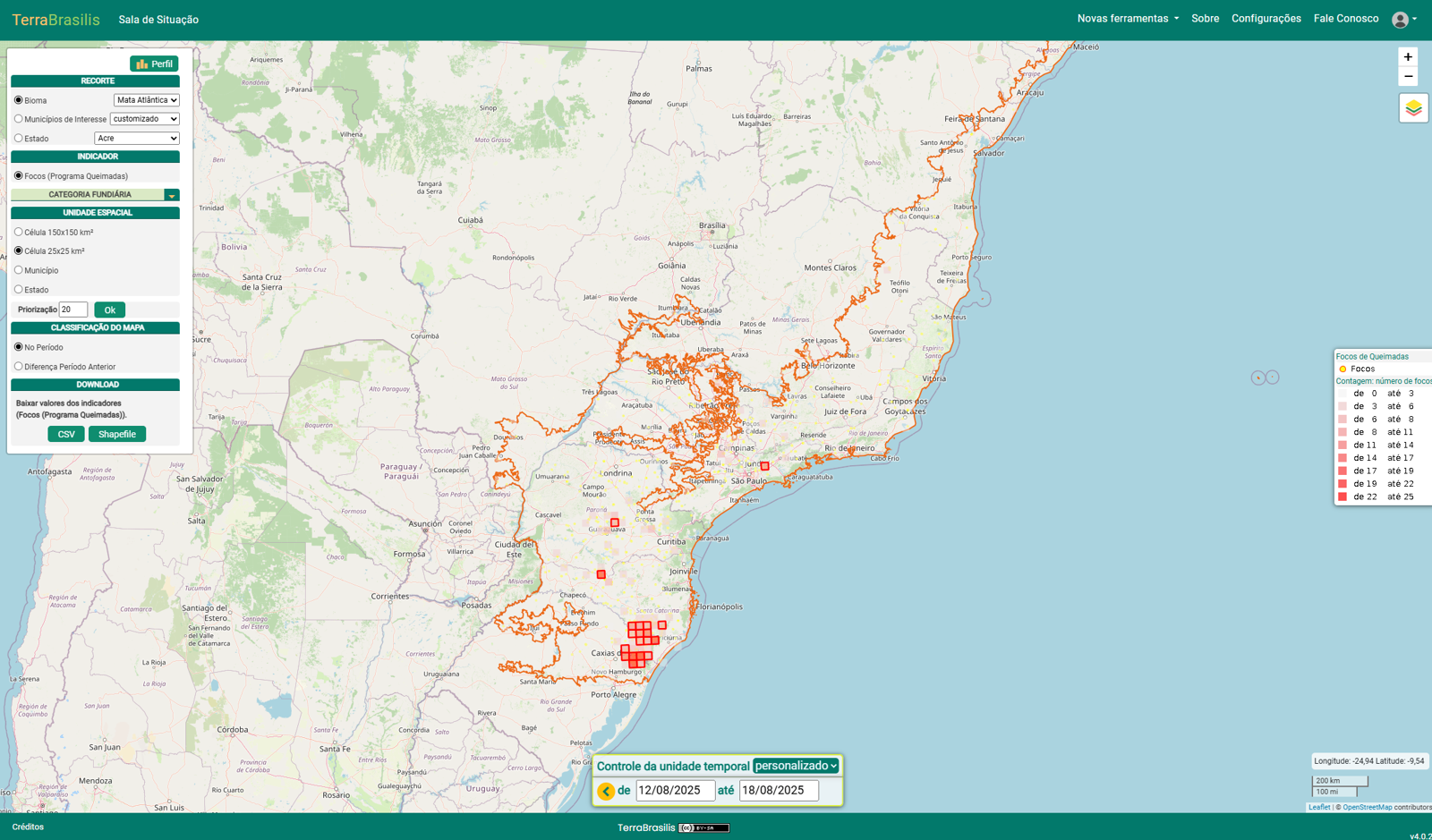Expand the Categoria Fundiária section
1432x840 pixels.
(171, 195)
